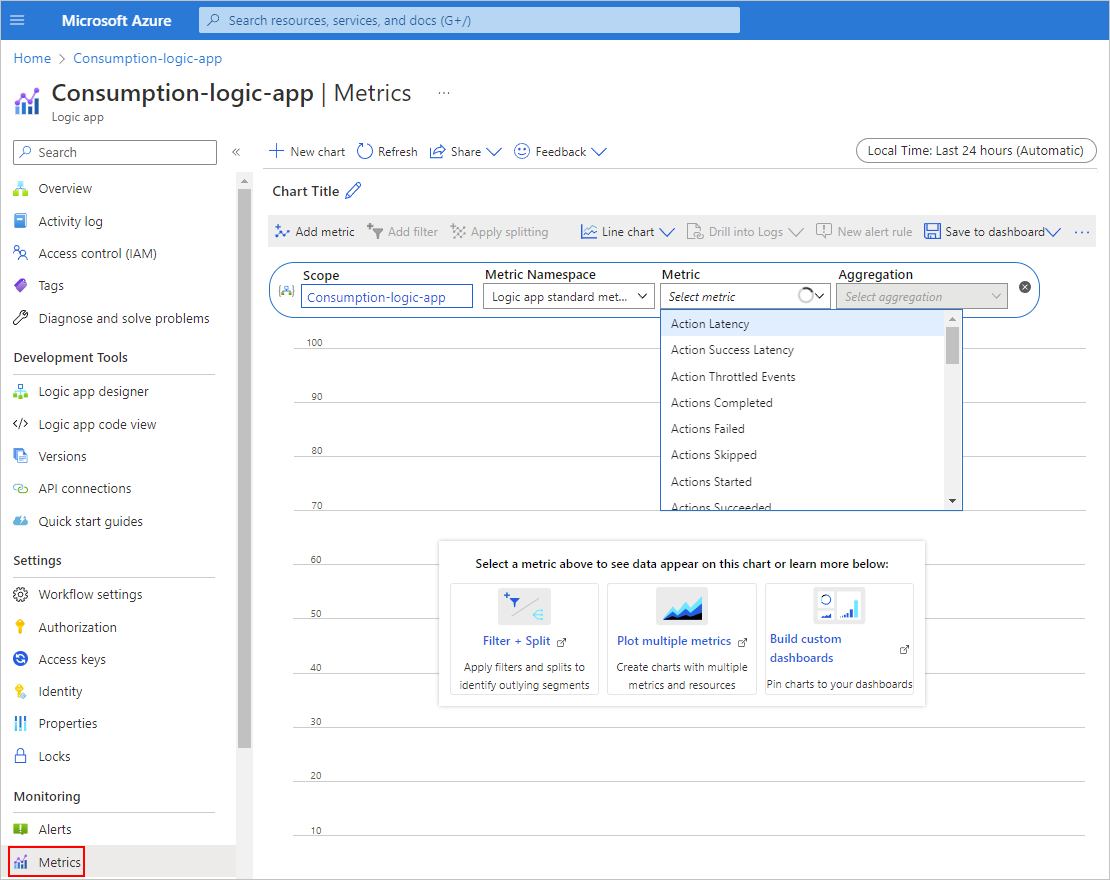Click the New alert rule icon

(x=823, y=231)
